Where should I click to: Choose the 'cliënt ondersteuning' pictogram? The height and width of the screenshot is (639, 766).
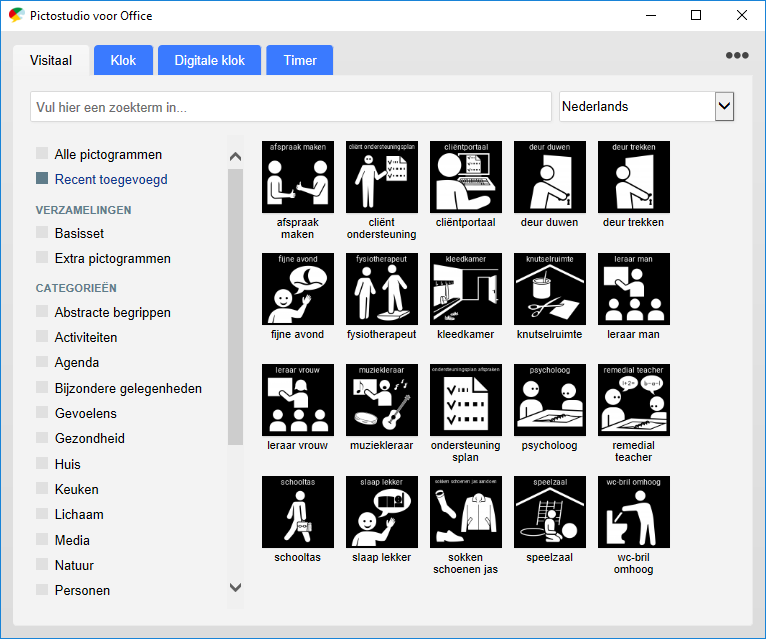click(x=382, y=177)
